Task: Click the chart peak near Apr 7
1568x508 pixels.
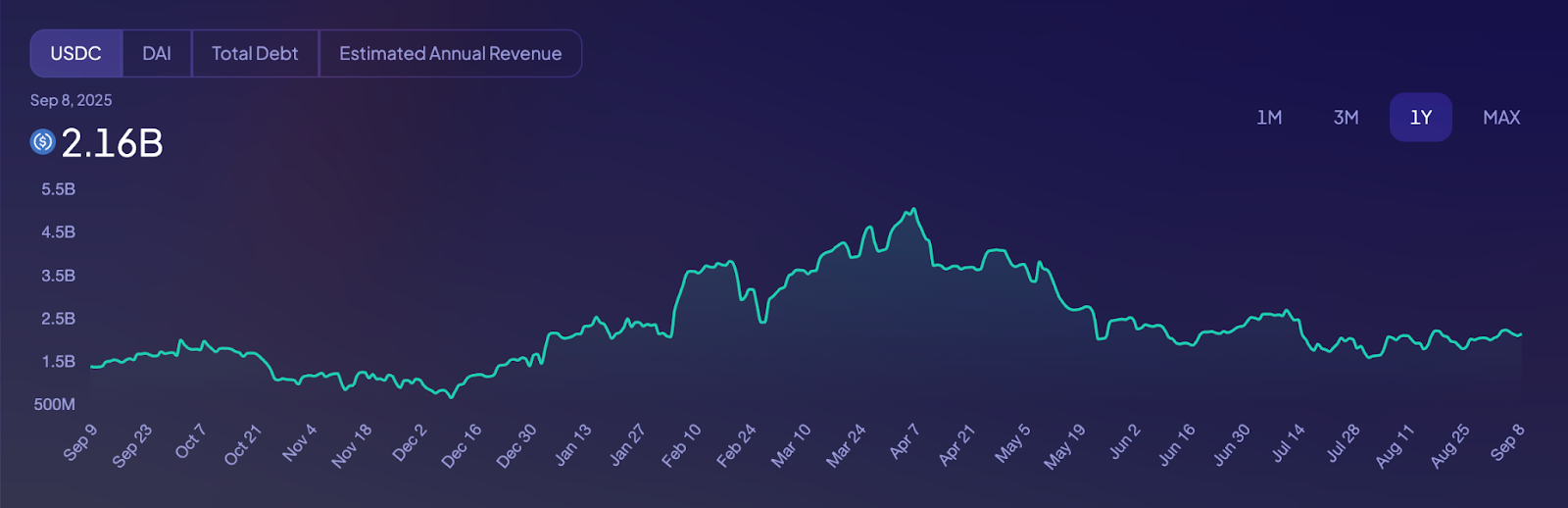Action: click(913, 210)
